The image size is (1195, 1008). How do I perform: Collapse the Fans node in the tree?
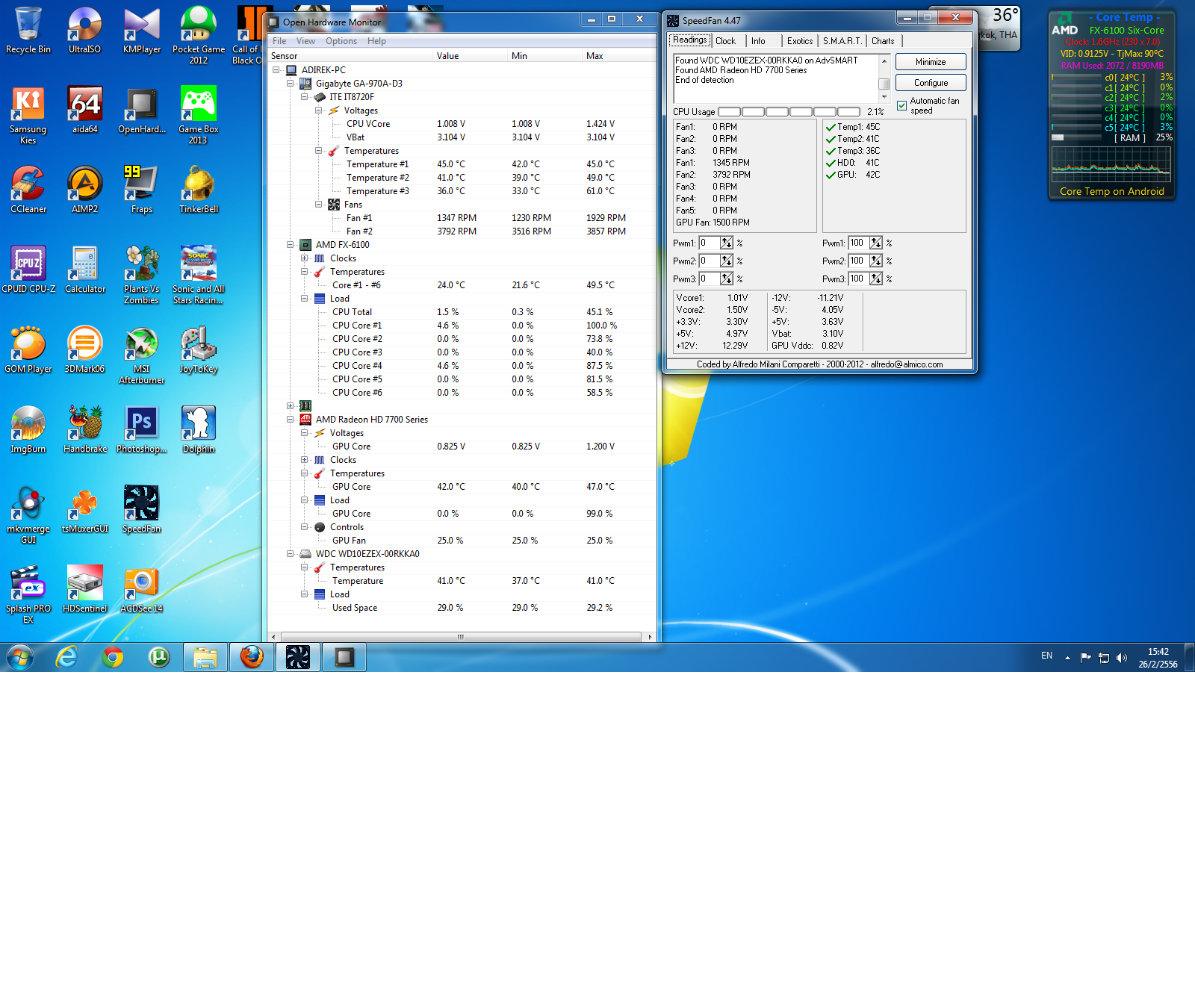318,205
